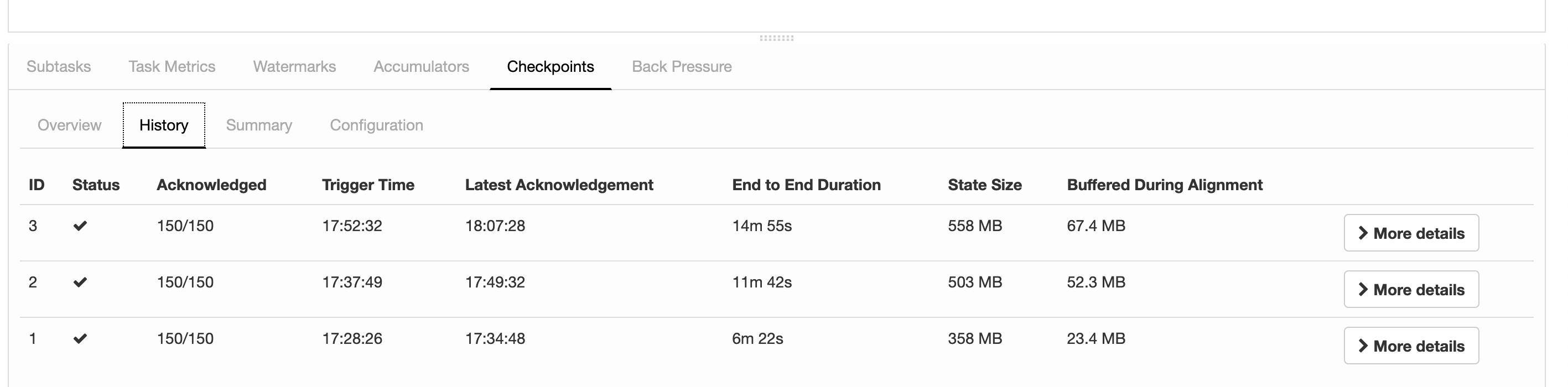Expand More details for checkpoint 1
This screenshot has height=387, width=1568.
(x=1411, y=346)
